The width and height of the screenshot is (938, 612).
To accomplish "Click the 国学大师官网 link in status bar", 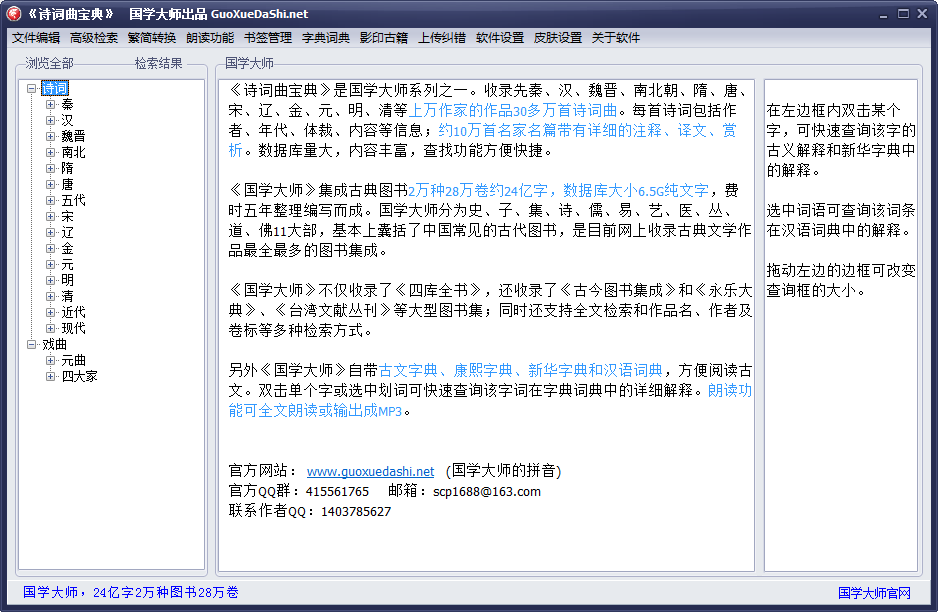I will coord(874,593).
